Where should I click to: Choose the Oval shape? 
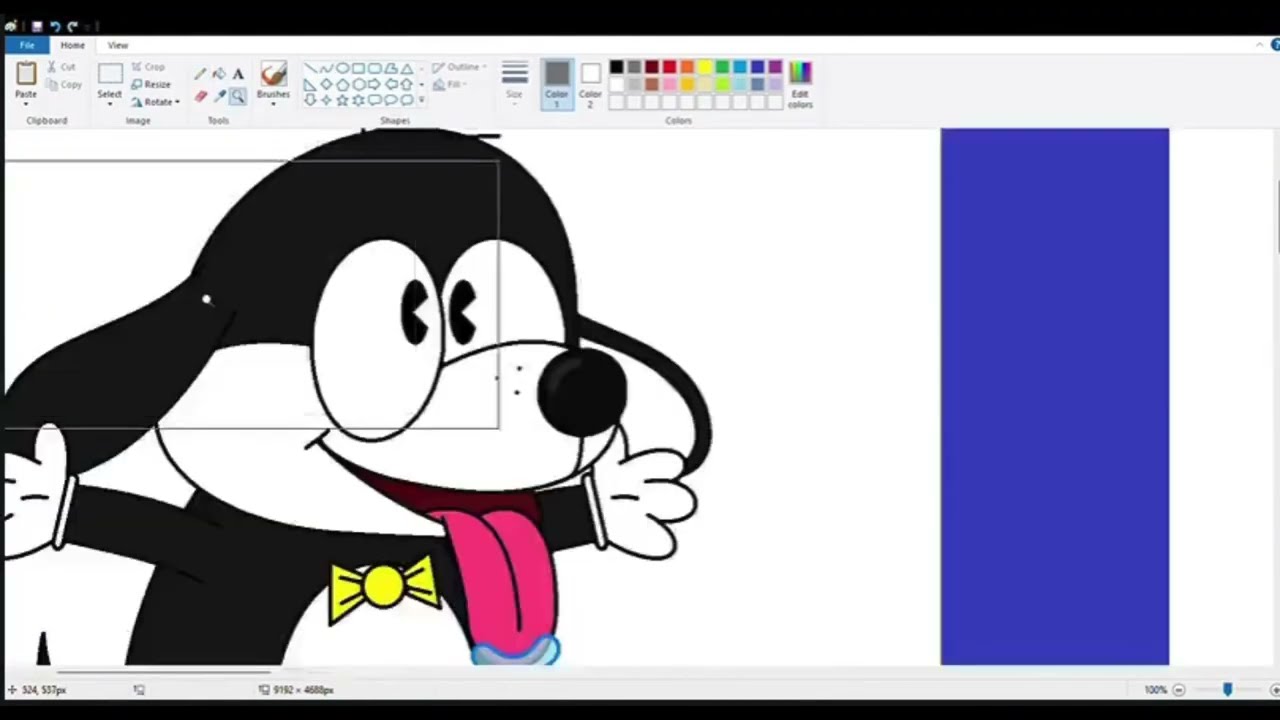tap(342, 68)
